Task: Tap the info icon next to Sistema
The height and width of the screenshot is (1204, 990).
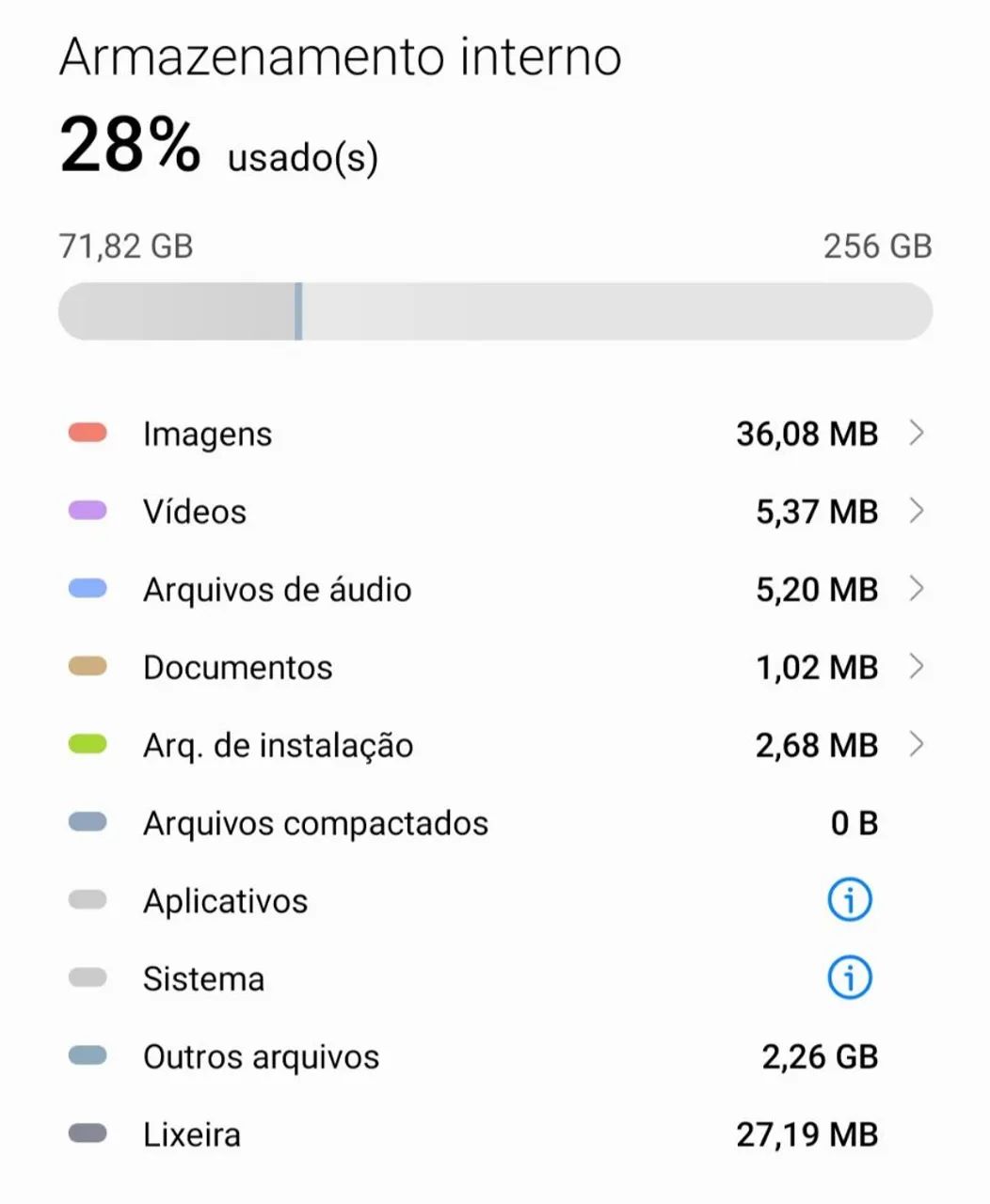Action: tap(850, 978)
